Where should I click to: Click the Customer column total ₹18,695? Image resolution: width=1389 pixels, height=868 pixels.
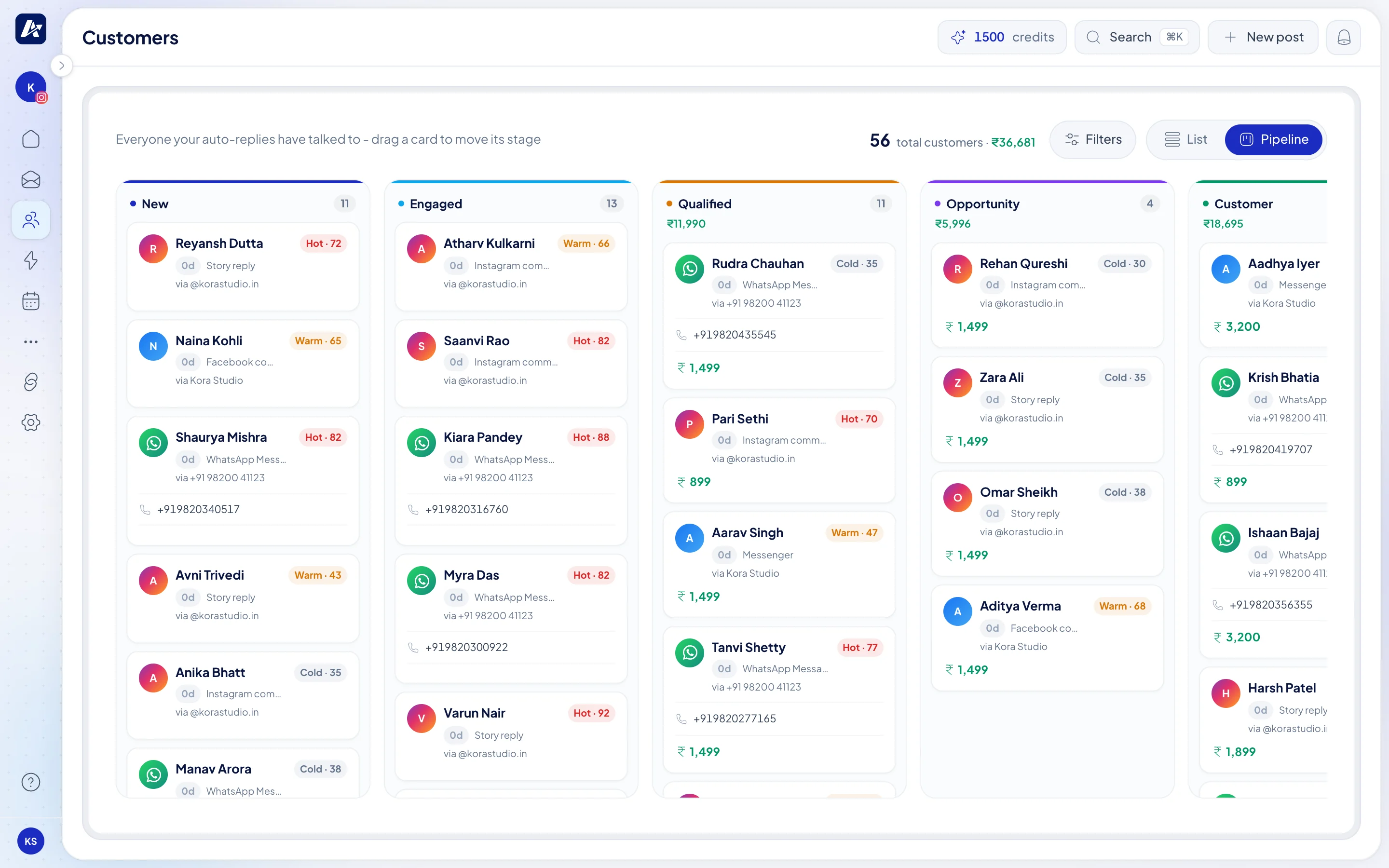coord(1223,224)
